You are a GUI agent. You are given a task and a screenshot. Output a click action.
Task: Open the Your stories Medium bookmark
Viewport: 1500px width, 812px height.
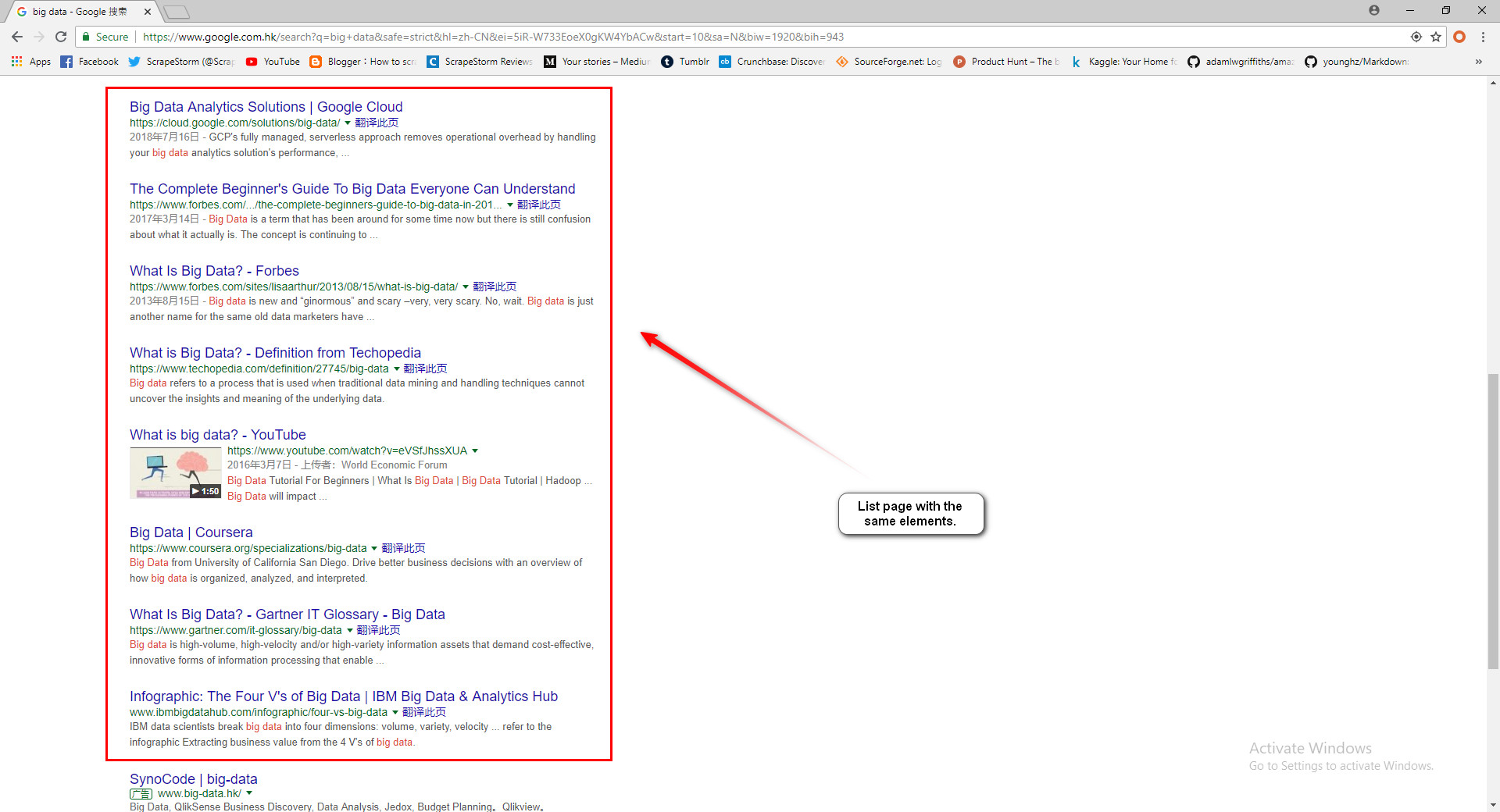click(597, 62)
